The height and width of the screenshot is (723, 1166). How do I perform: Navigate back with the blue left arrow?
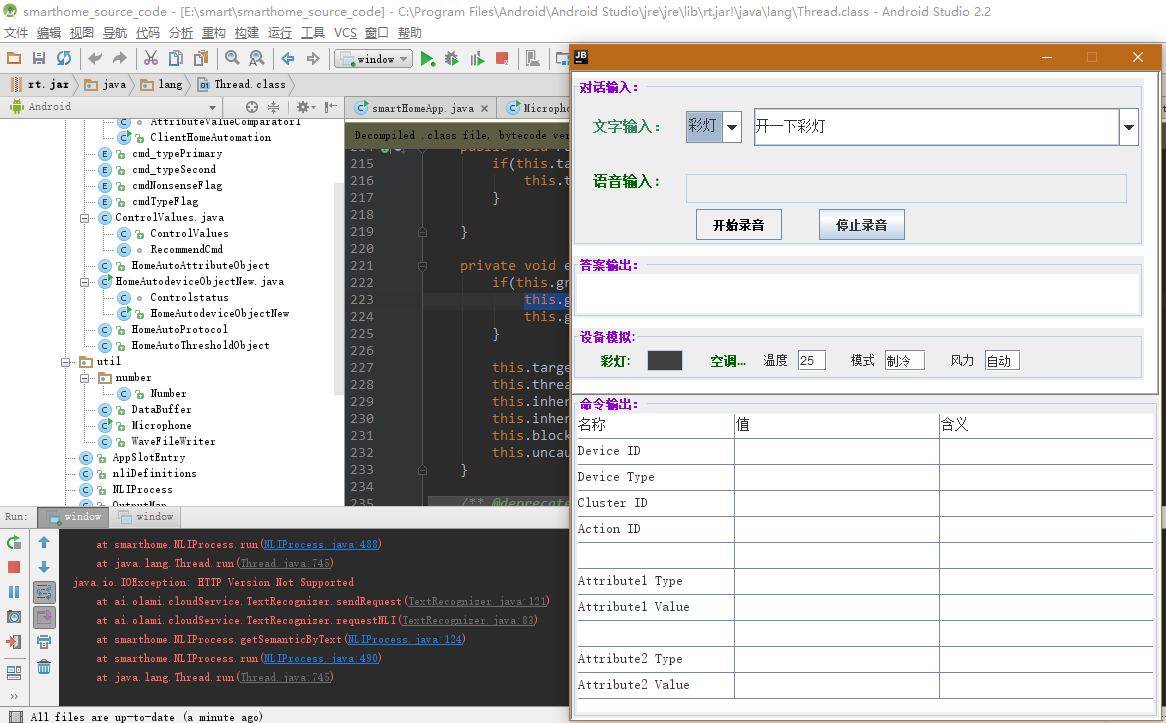(x=288, y=58)
